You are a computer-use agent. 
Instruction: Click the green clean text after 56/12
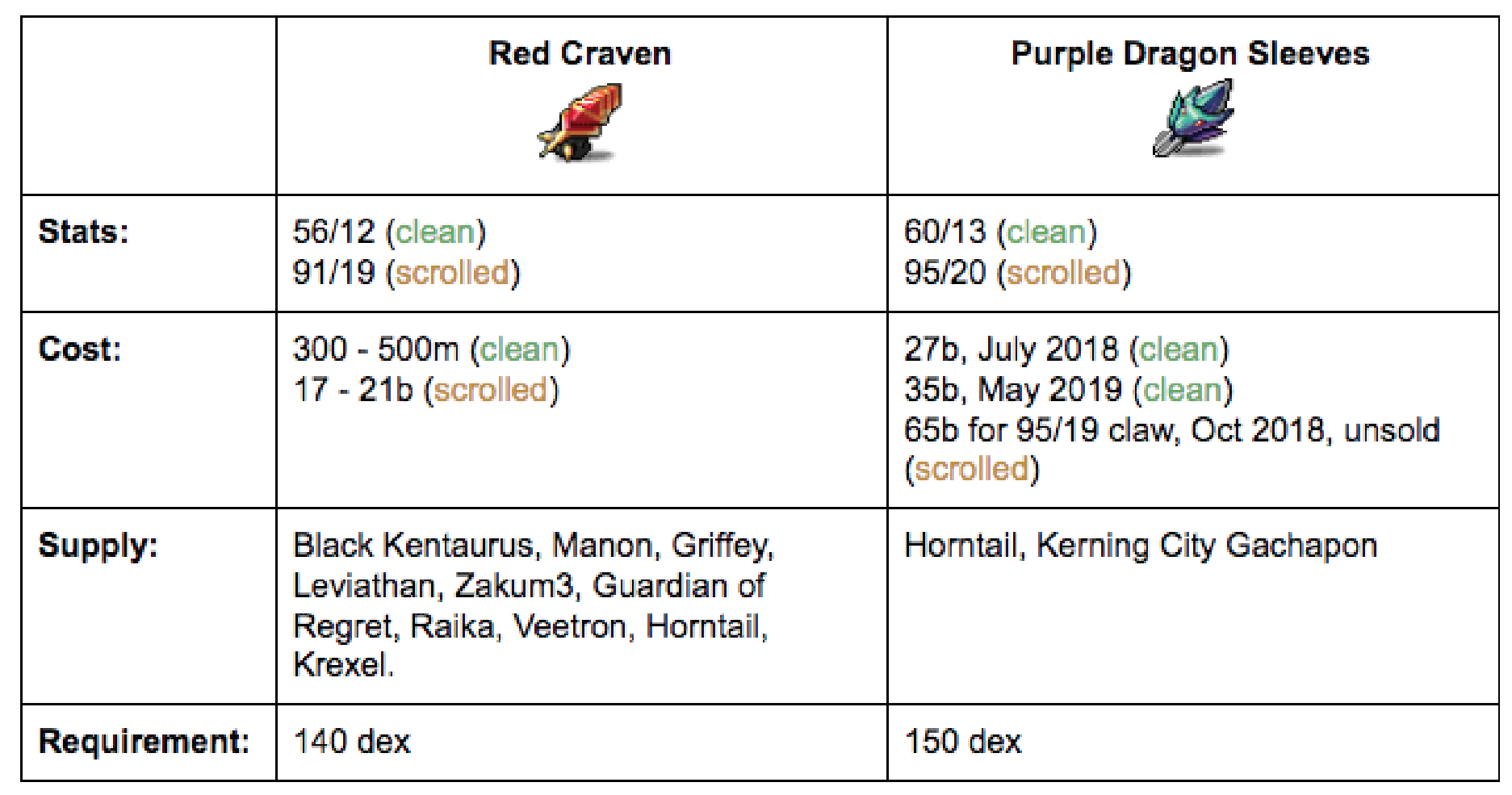pos(435,232)
